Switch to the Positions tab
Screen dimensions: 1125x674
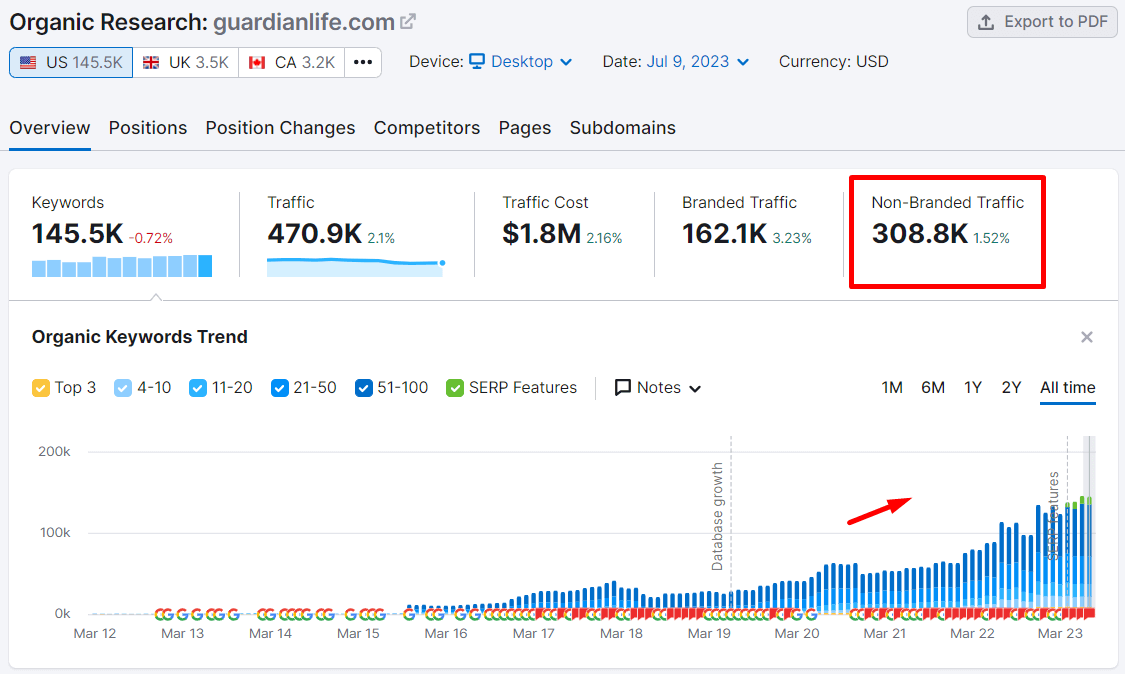tap(148, 128)
